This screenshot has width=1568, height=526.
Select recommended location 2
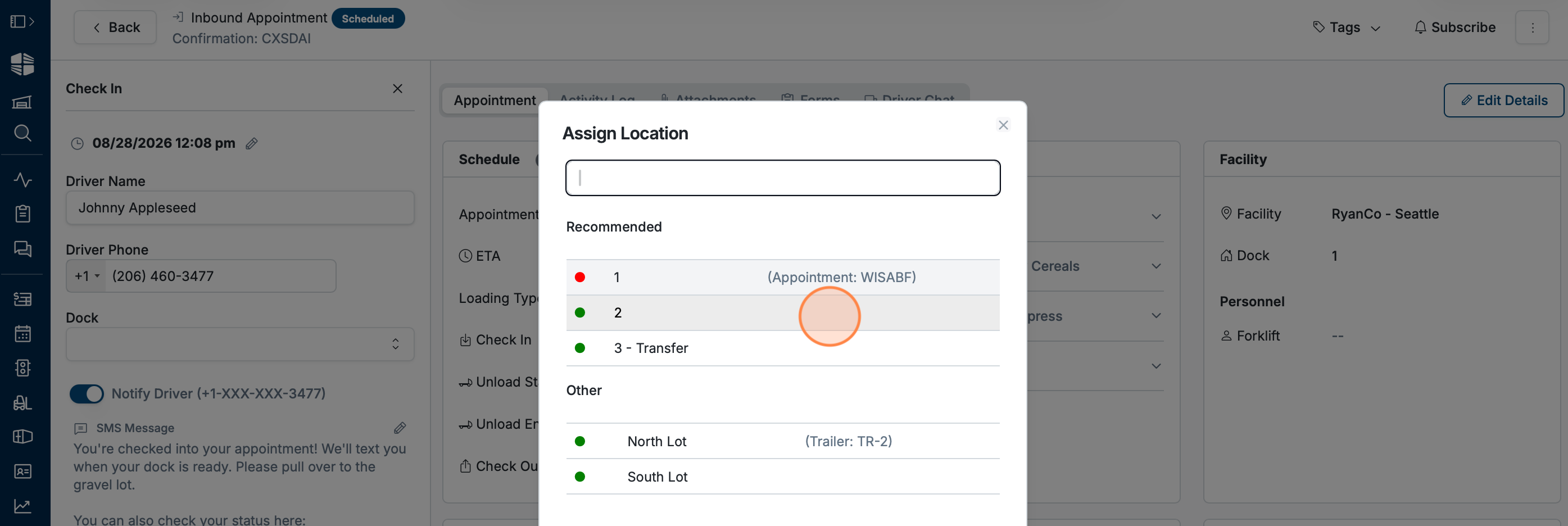click(783, 313)
